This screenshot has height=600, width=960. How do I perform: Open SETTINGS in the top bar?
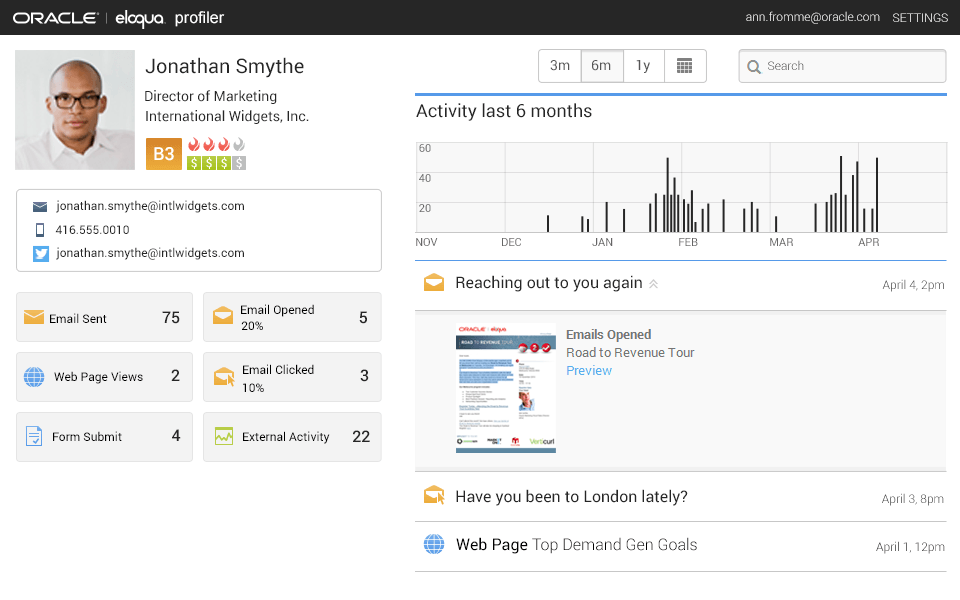click(x=920, y=18)
